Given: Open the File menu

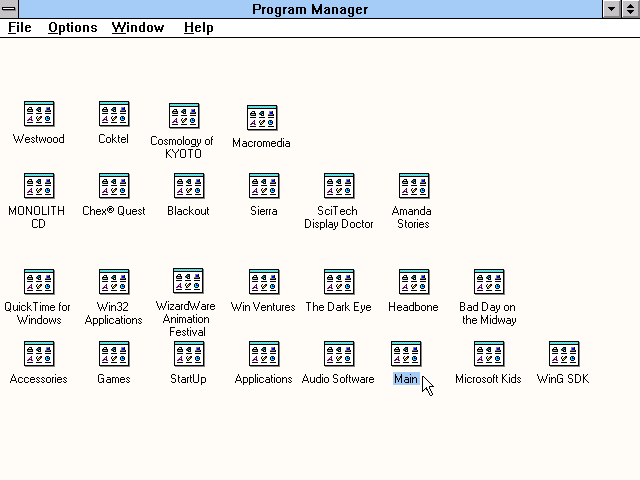Looking at the screenshot, I should pos(20,27).
